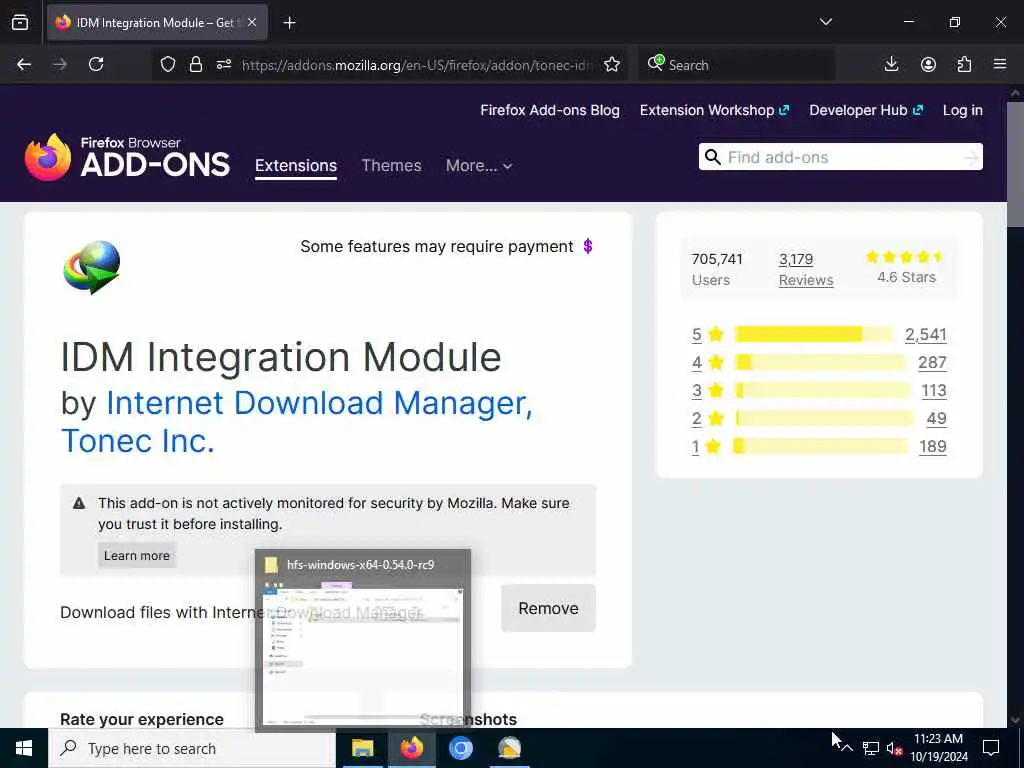Remove the IDM add-on with the Remove button
This screenshot has width=1024, height=768.
(x=549, y=608)
